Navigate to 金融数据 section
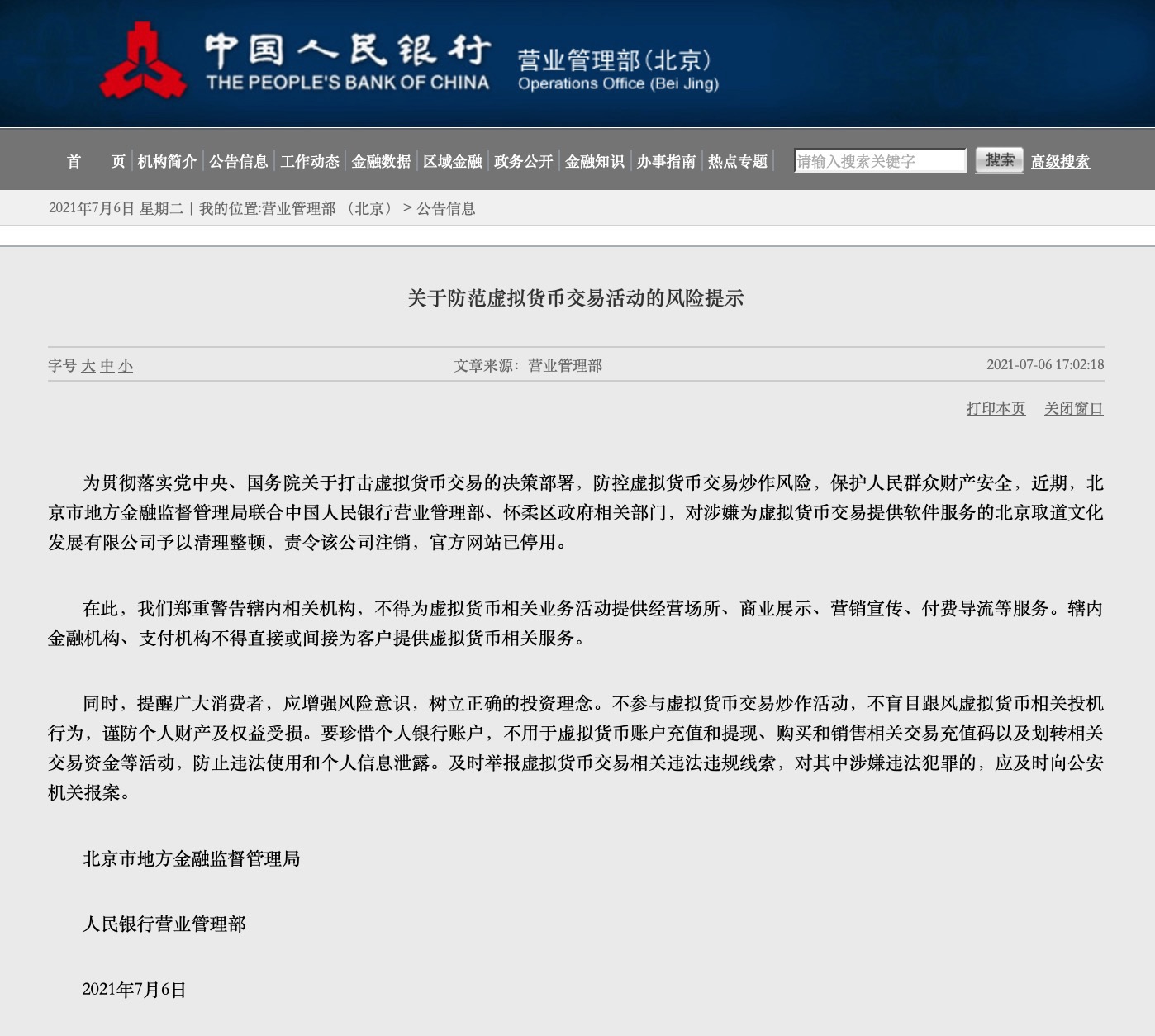The width and height of the screenshot is (1155, 1036). coord(383,161)
